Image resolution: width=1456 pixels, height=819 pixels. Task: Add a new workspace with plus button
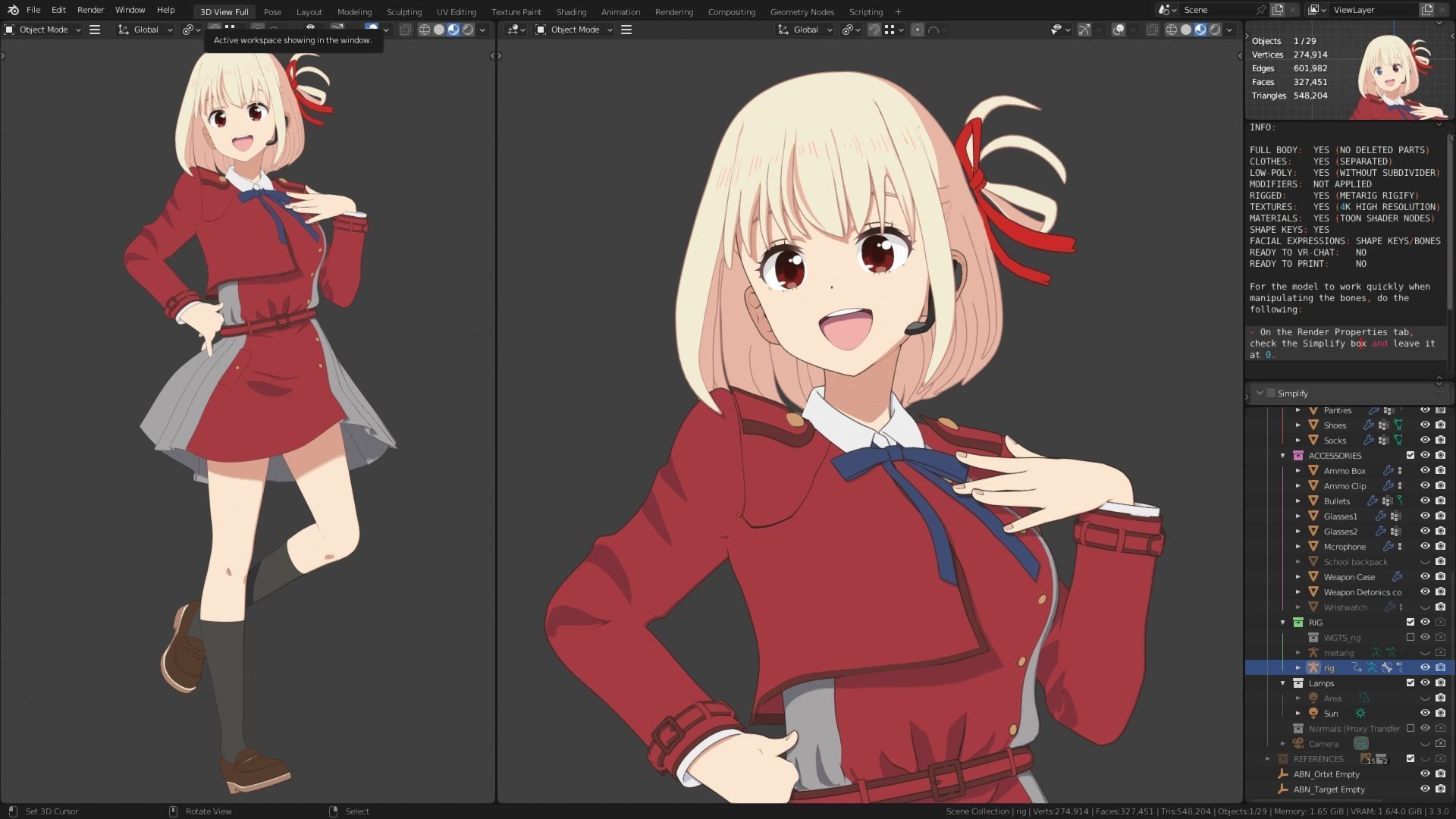[898, 11]
